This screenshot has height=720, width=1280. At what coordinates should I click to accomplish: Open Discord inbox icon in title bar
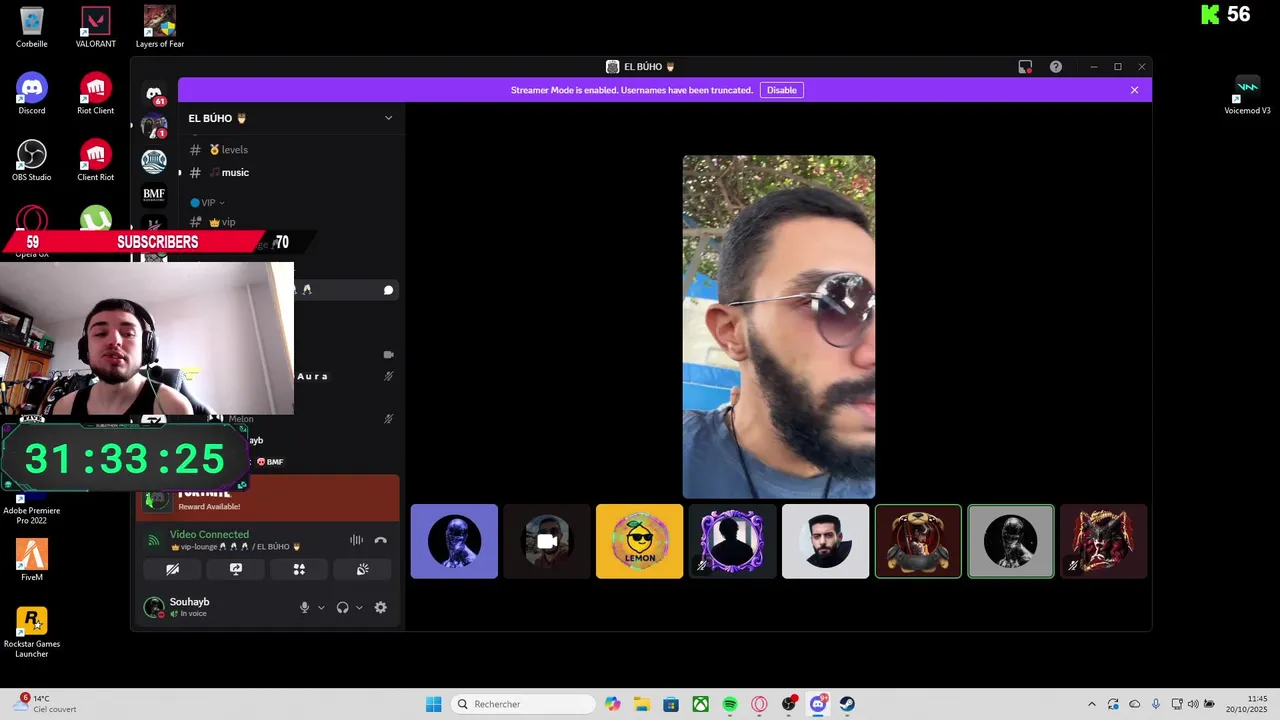[x=1025, y=67]
